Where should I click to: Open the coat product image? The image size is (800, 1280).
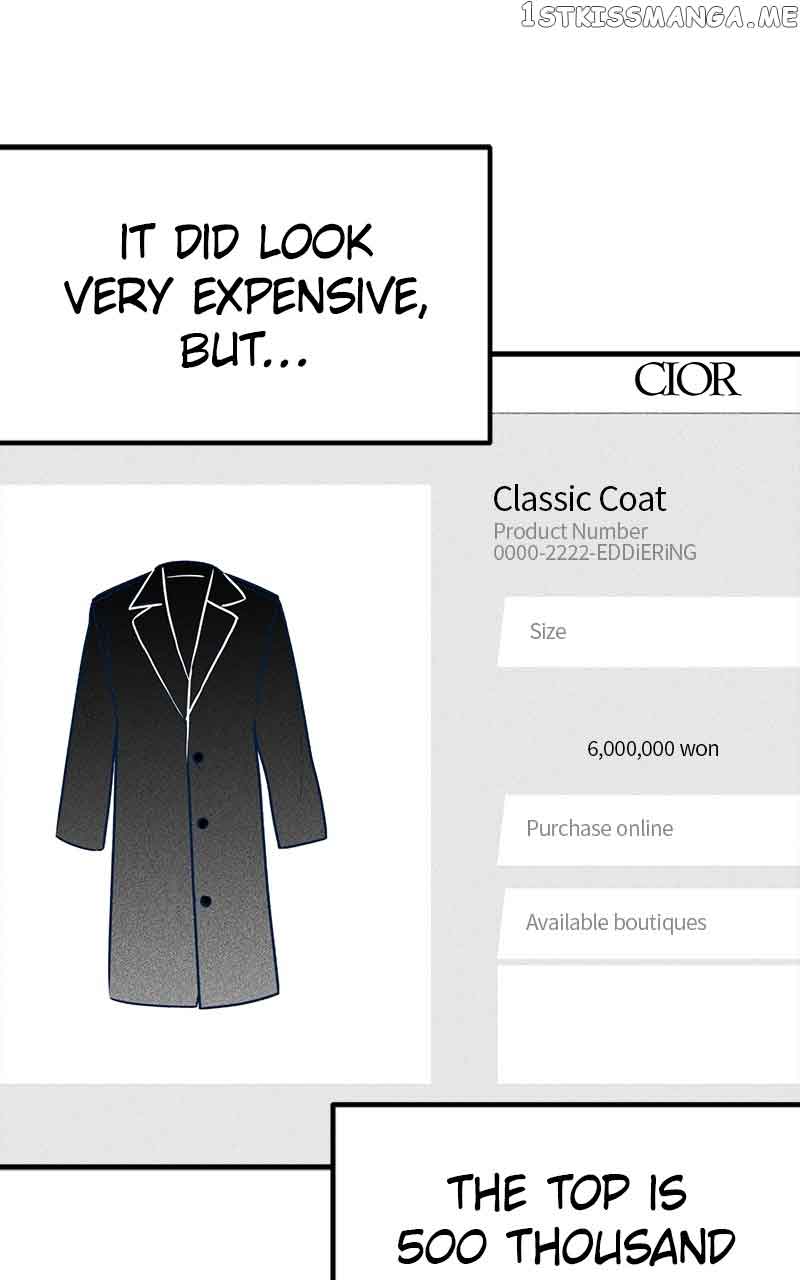point(215,784)
